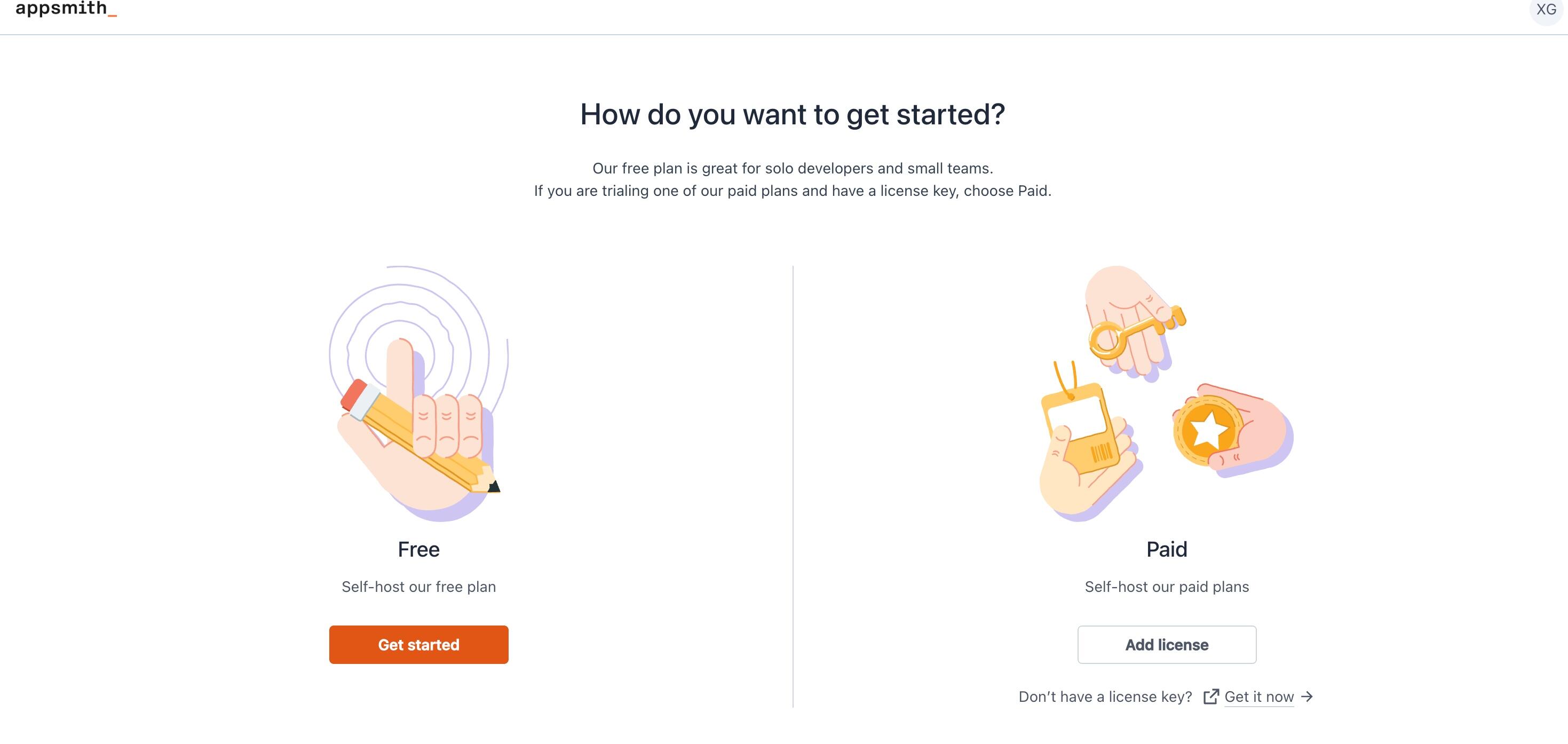
Task: Click the heading How do you want to get started
Action: click(793, 114)
